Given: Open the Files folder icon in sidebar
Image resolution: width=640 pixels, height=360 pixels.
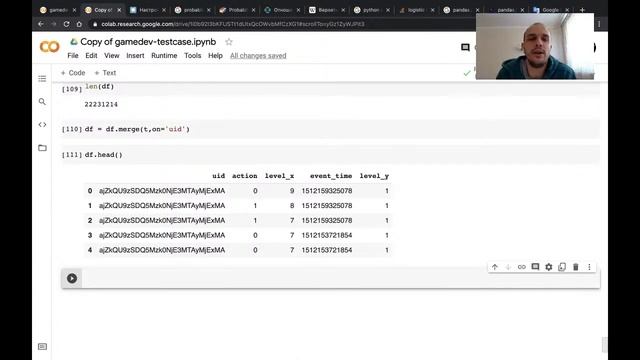Looking at the screenshot, I should (x=42, y=148).
